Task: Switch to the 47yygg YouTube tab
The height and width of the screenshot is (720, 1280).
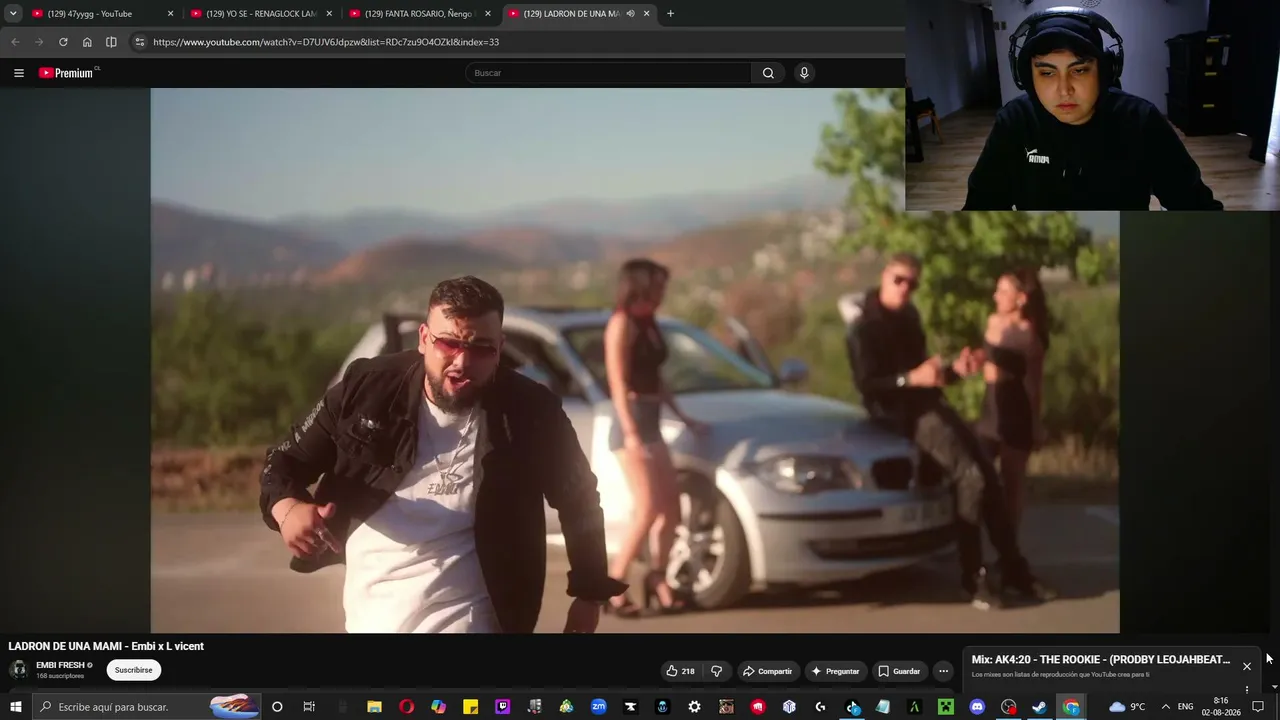Action: click(x=102, y=14)
